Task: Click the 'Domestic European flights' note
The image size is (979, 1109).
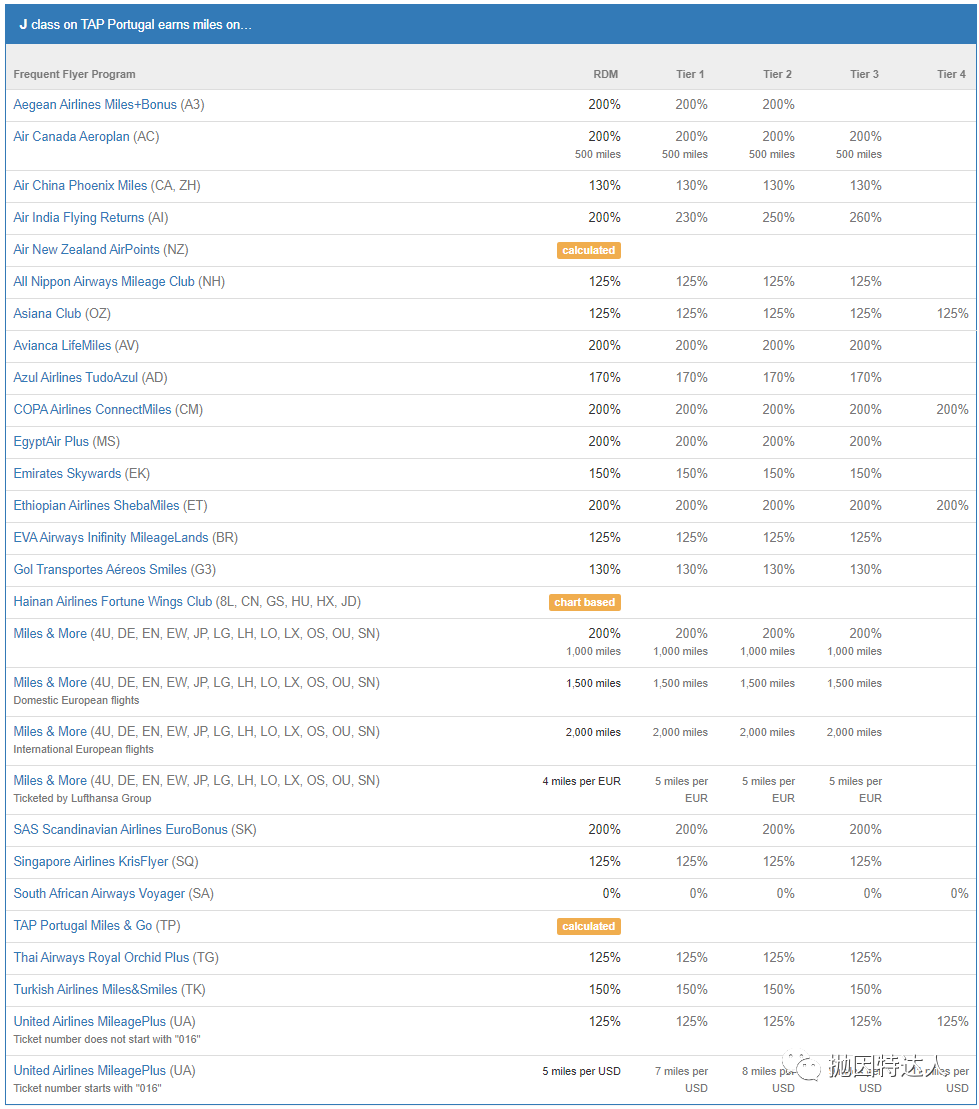Action: (x=76, y=700)
